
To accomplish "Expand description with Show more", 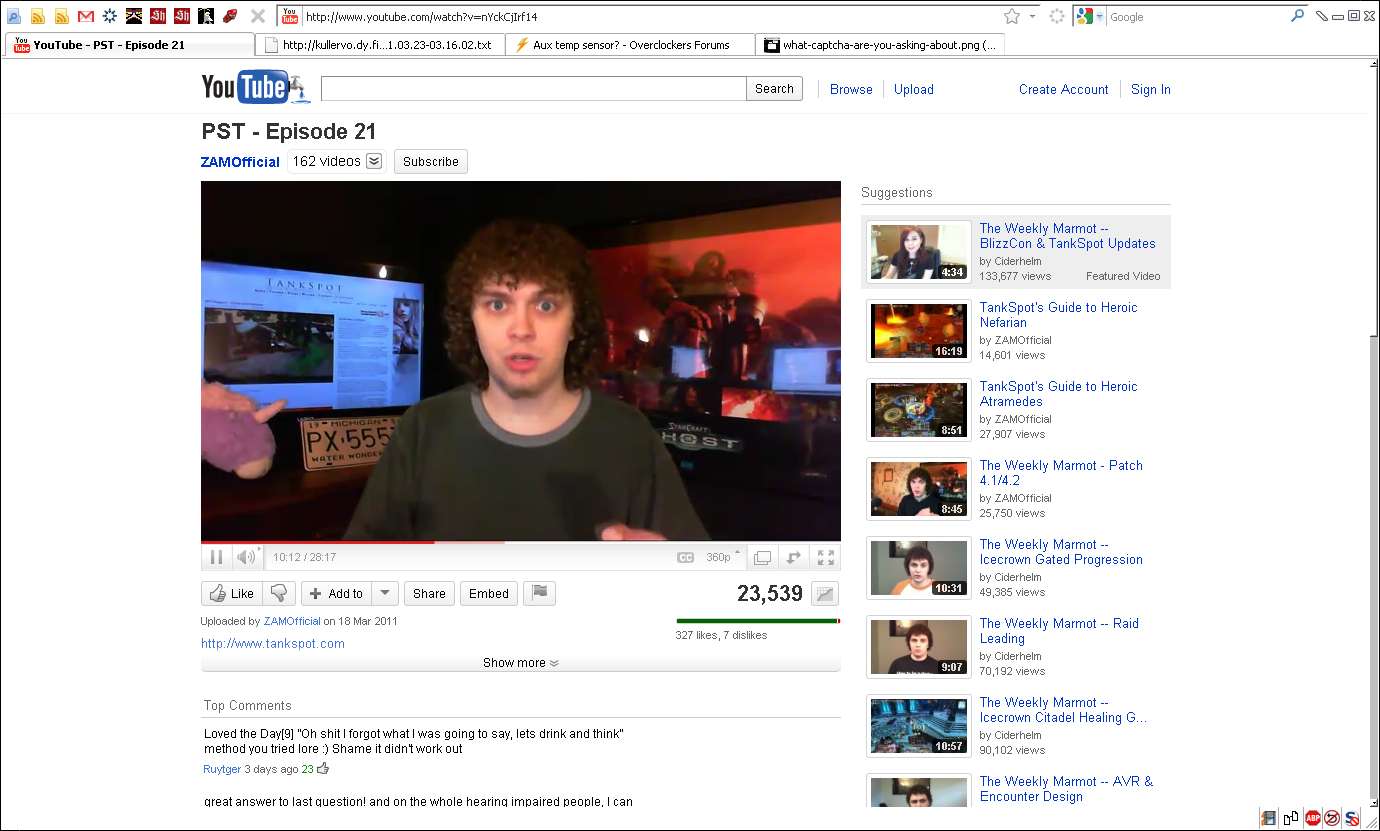I will coord(520,663).
